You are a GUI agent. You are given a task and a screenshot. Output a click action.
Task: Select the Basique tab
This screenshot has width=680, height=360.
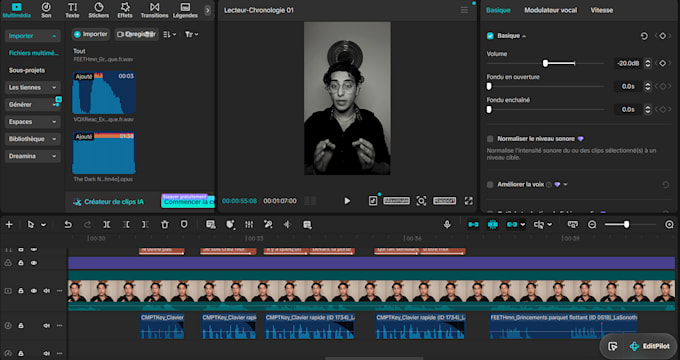tap(498, 10)
